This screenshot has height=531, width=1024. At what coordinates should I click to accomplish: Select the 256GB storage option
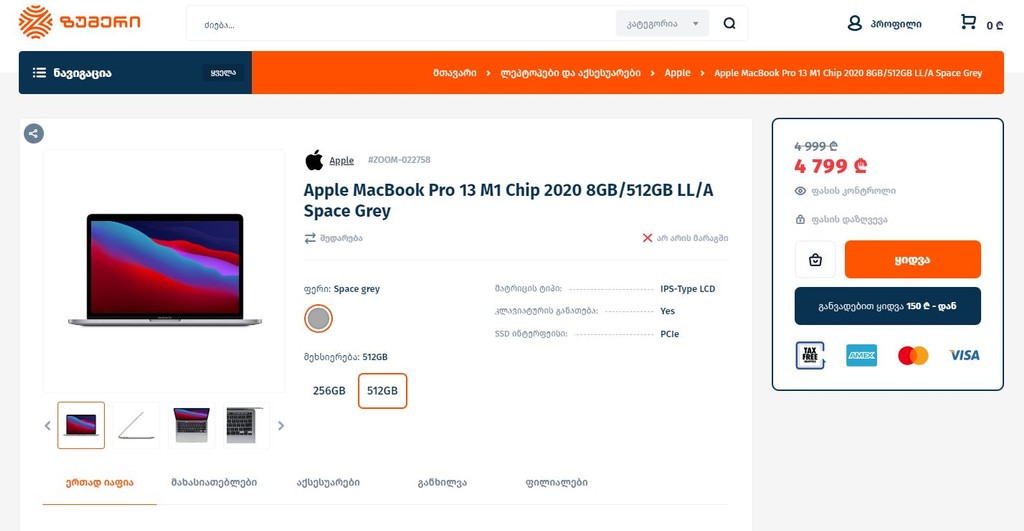pos(329,391)
